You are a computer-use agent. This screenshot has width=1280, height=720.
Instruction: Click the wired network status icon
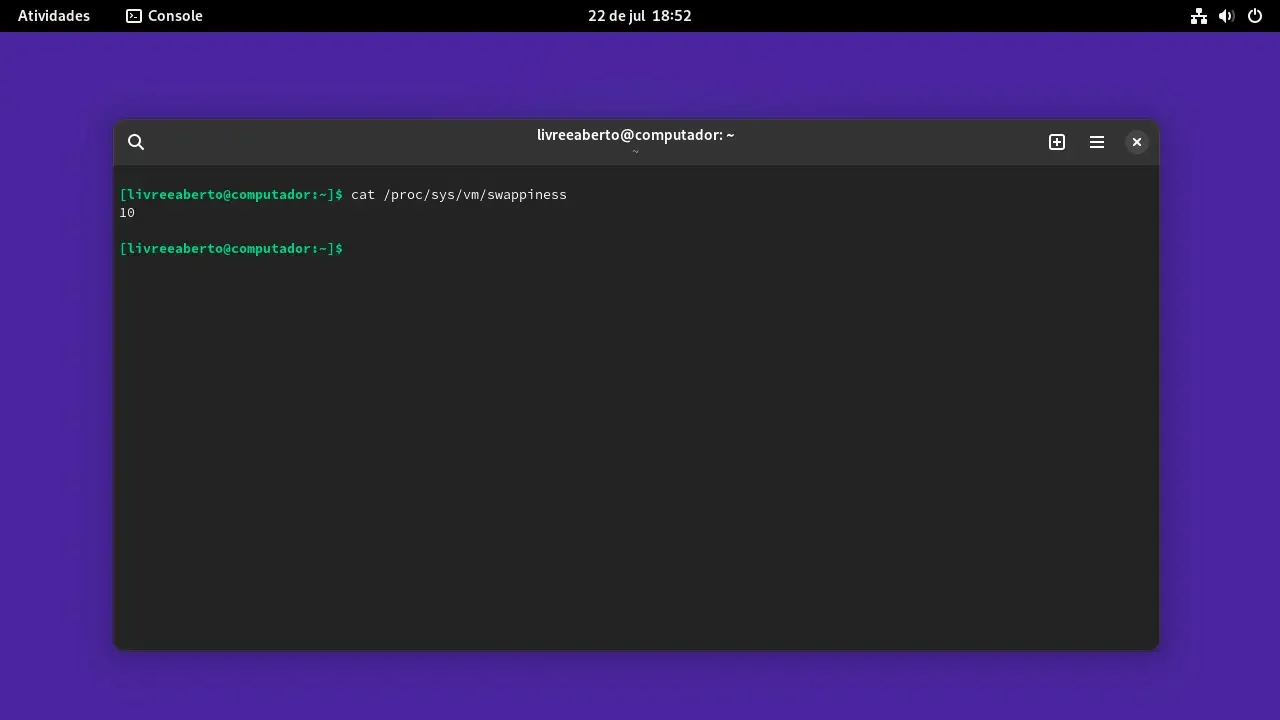click(1199, 16)
